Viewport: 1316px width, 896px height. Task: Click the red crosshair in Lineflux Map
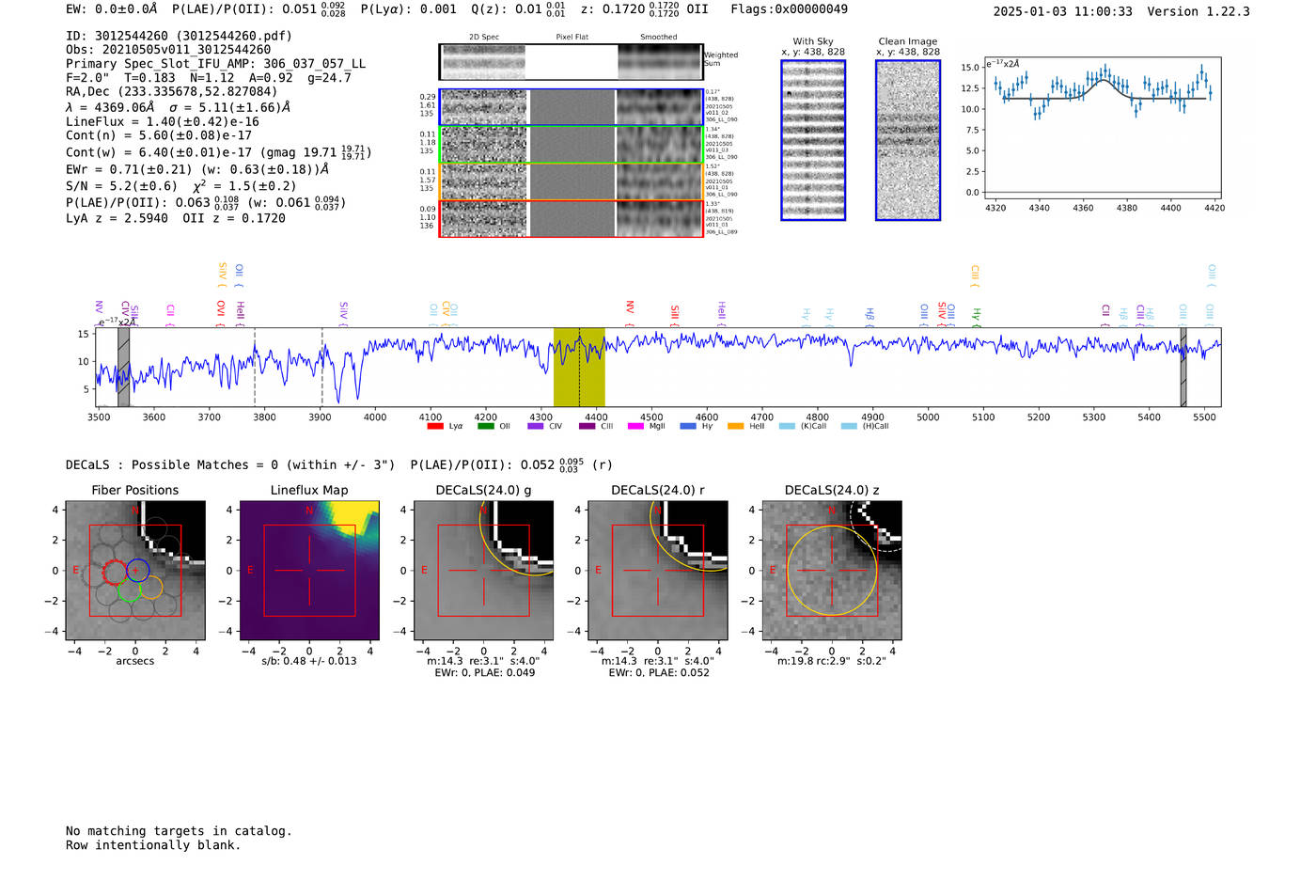pyautogui.click(x=309, y=571)
